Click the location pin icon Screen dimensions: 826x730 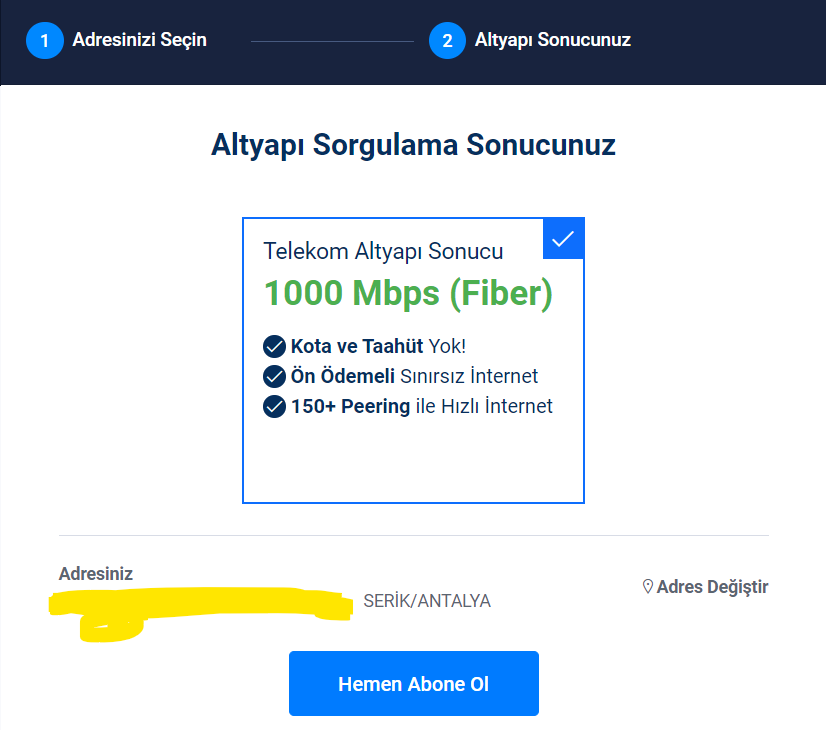point(647,587)
